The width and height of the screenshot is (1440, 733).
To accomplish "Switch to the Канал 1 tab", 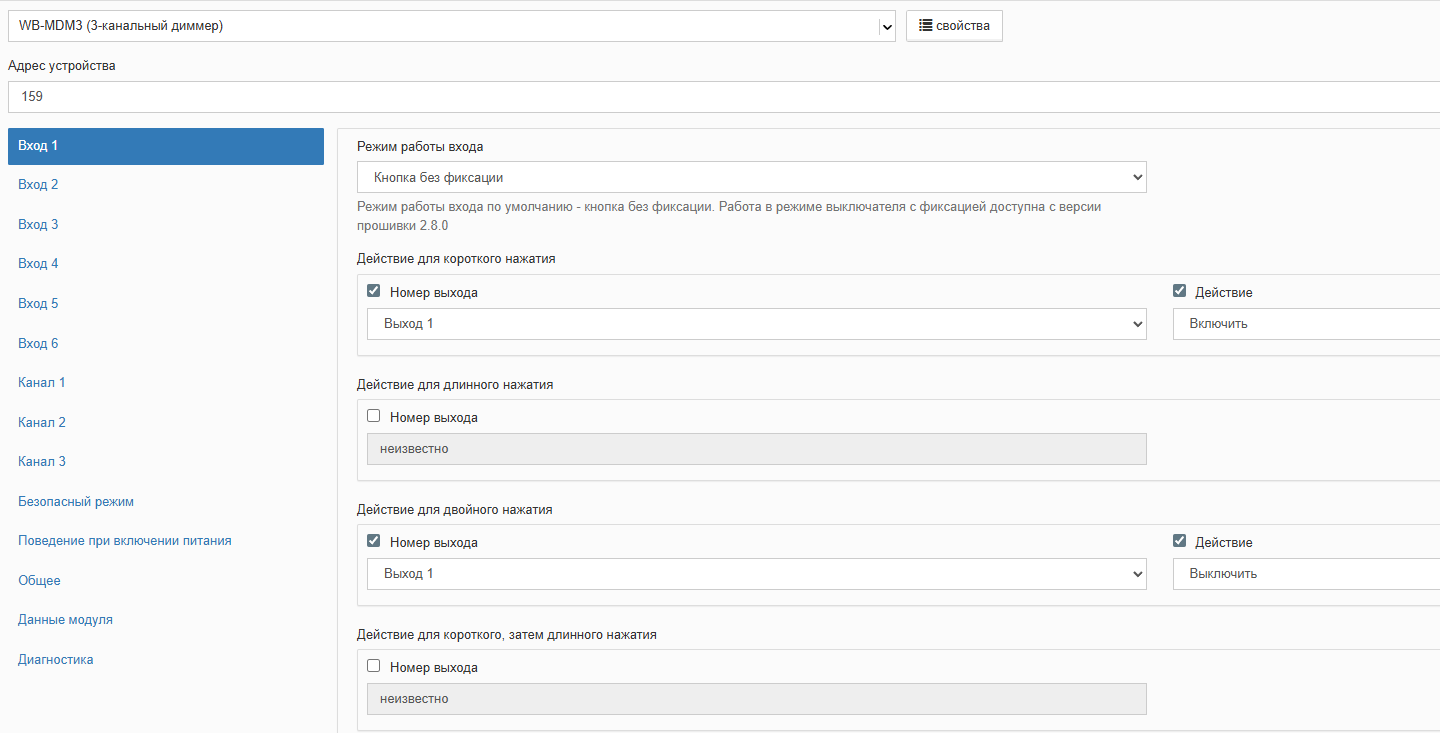I will (x=42, y=383).
